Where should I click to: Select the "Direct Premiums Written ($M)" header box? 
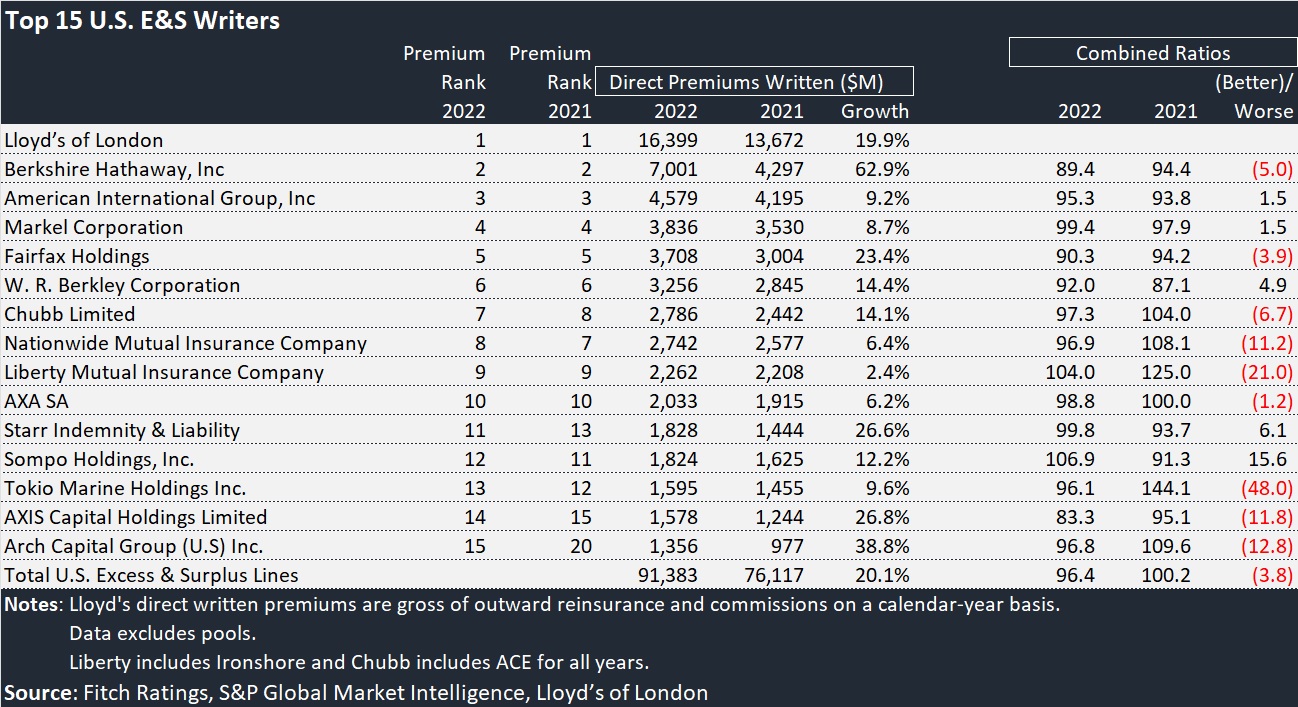tap(754, 82)
